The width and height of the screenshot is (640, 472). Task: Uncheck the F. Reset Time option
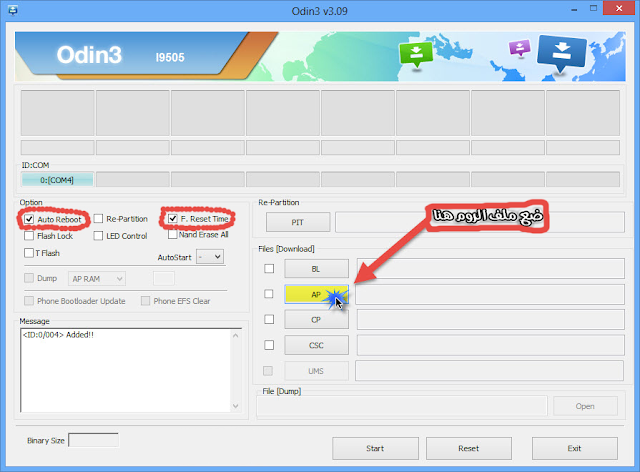coord(173,219)
